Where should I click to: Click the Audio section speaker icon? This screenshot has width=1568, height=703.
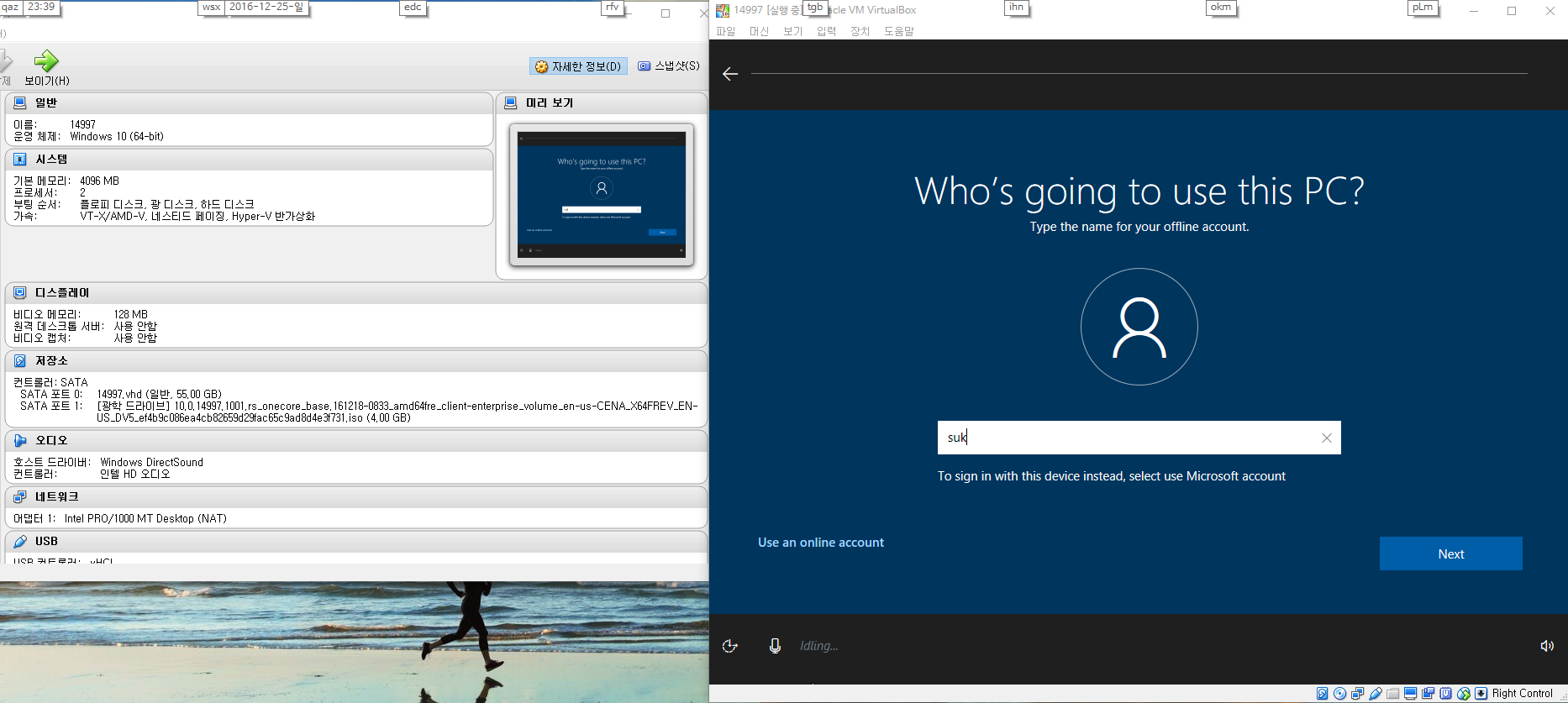(19, 440)
